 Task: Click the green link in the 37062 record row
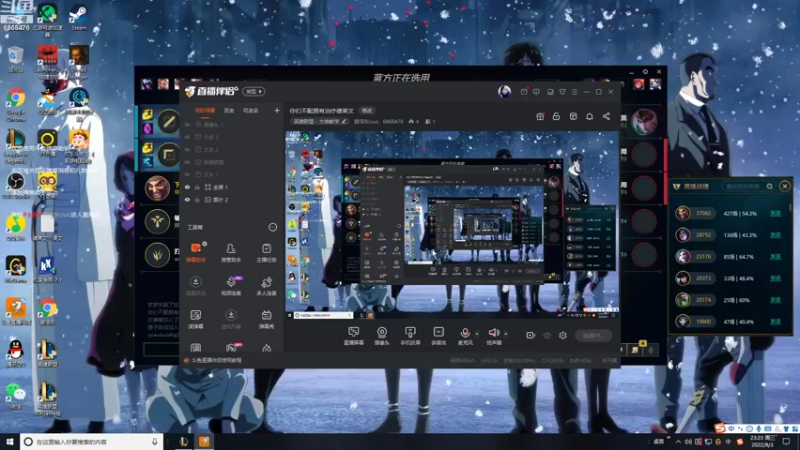[776, 213]
